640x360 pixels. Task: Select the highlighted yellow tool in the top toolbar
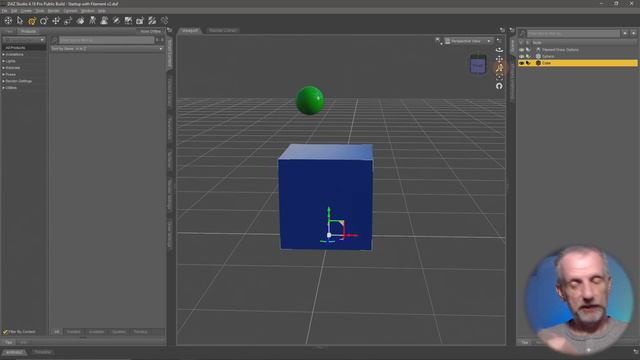(x=32, y=20)
